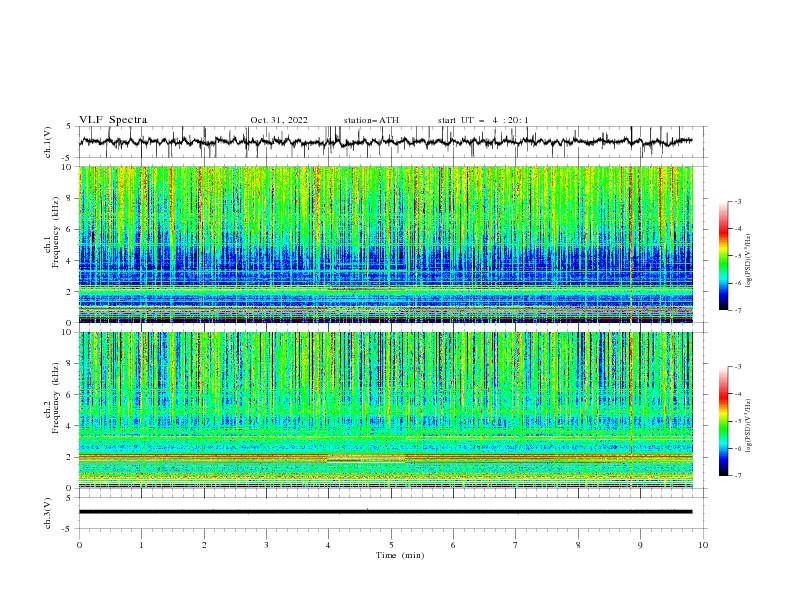Click the "VLF Spectra" title text

(x=113, y=120)
